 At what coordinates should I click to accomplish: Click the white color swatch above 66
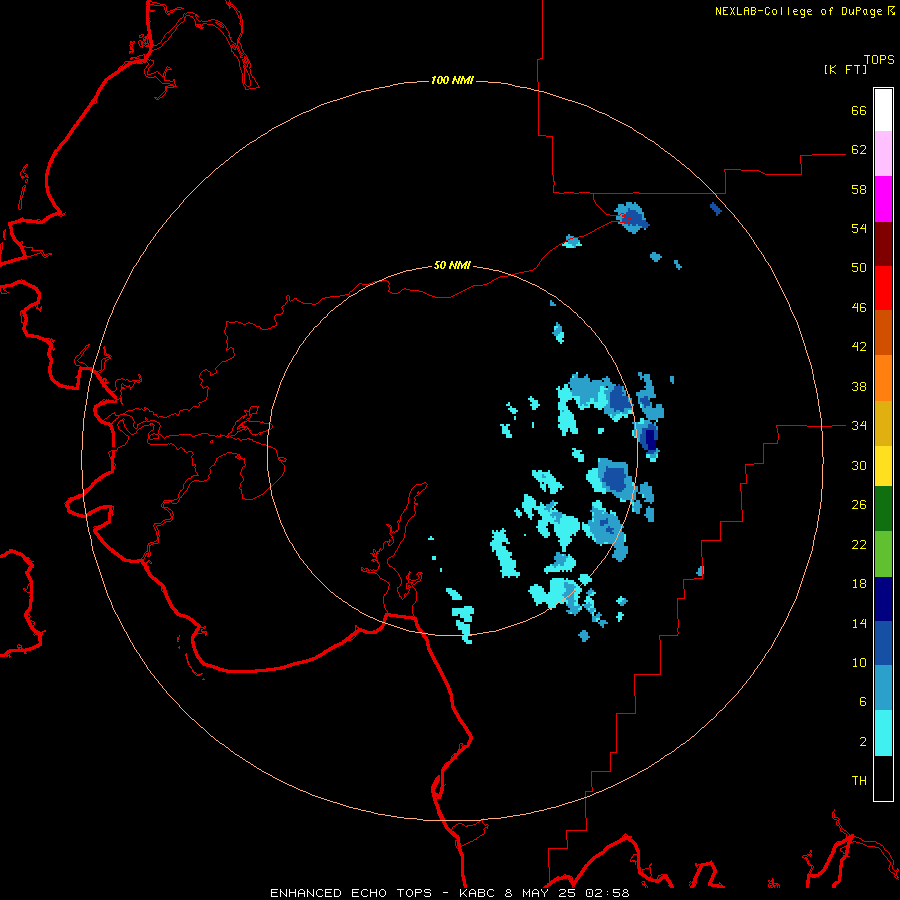(883, 110)
